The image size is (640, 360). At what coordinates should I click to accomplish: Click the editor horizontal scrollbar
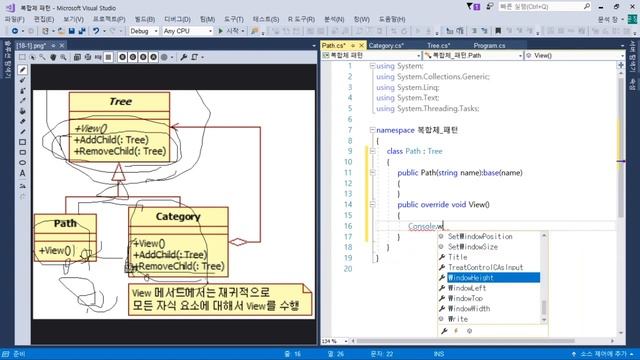tap(466, 341)
